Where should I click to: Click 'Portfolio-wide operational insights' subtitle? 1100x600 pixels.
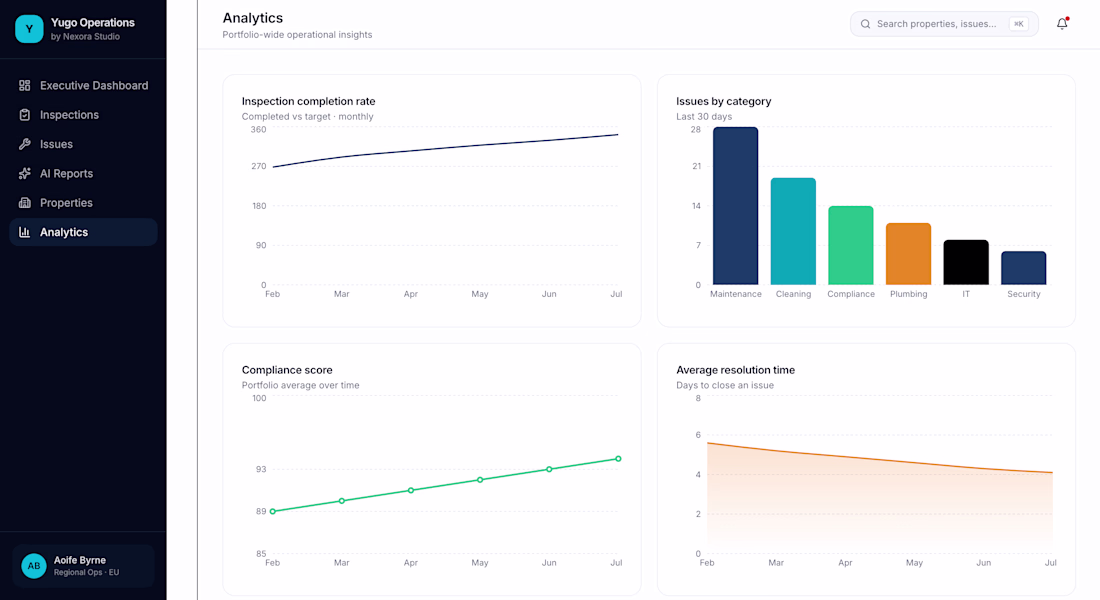point(297,34)
